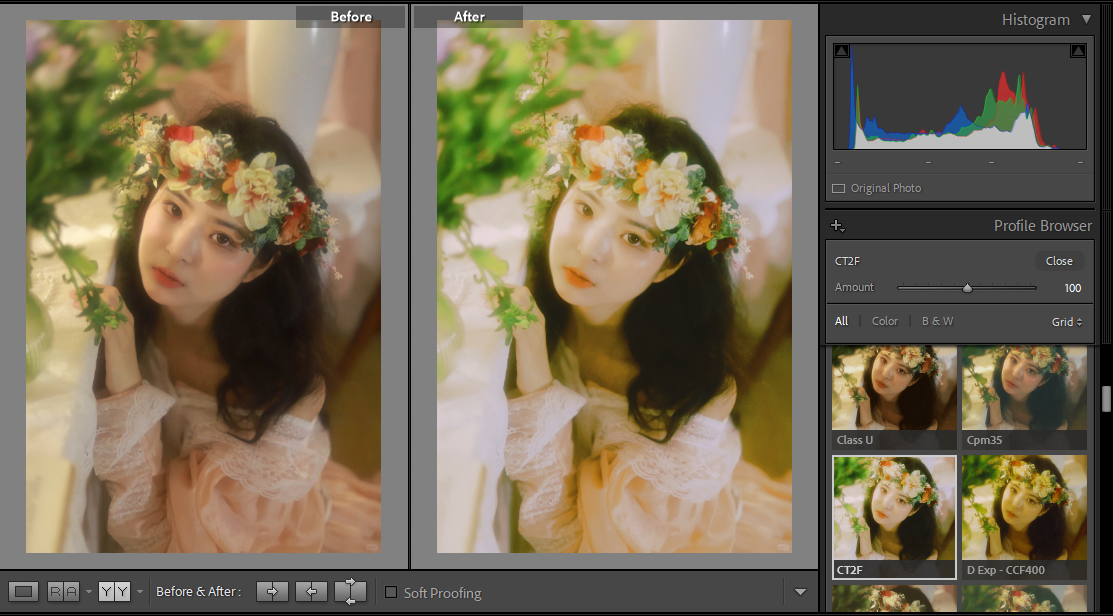Copy Before settings to After
Screen dimensions: 1113x616
[272, 592]
